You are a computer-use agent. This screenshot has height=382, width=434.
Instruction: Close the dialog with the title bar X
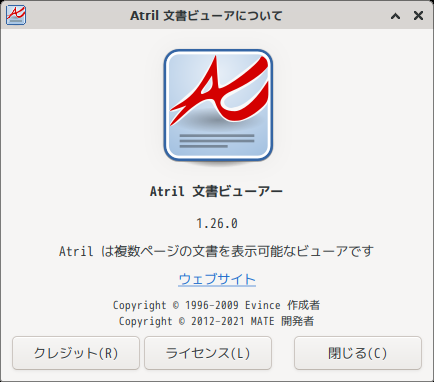coord(418,16)
